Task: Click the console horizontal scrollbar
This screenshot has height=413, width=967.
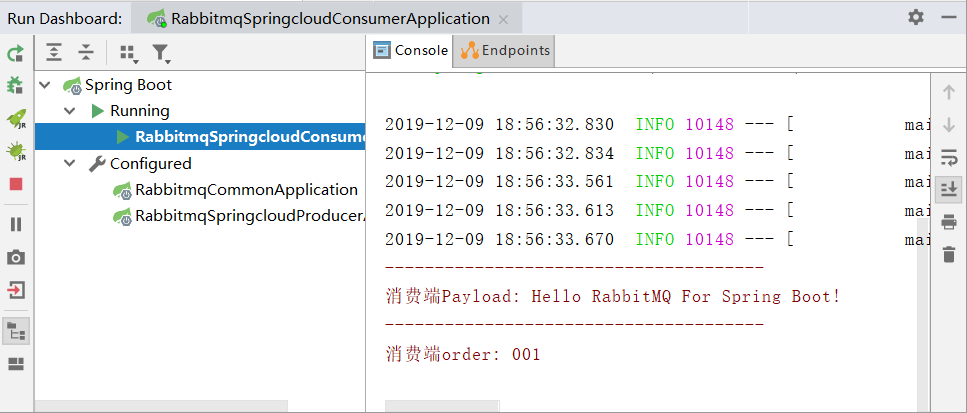Action: point(442,406)
